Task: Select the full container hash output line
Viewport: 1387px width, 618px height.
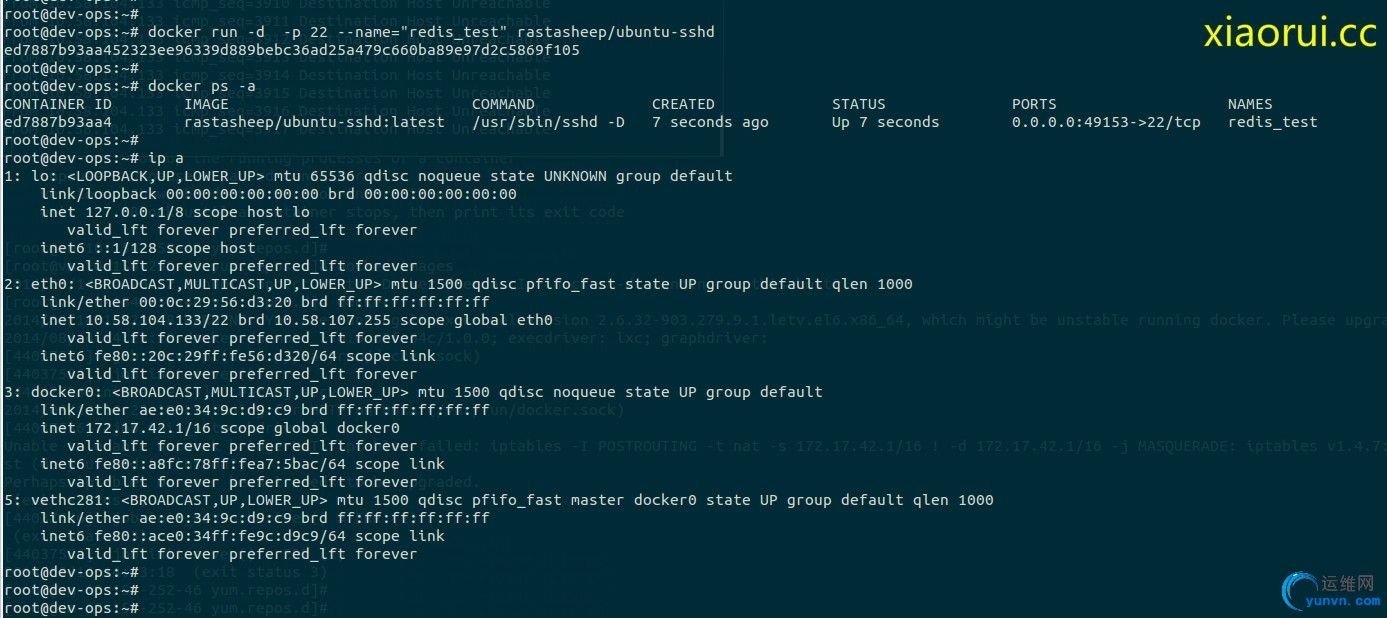Action: (x=292, y=50)
